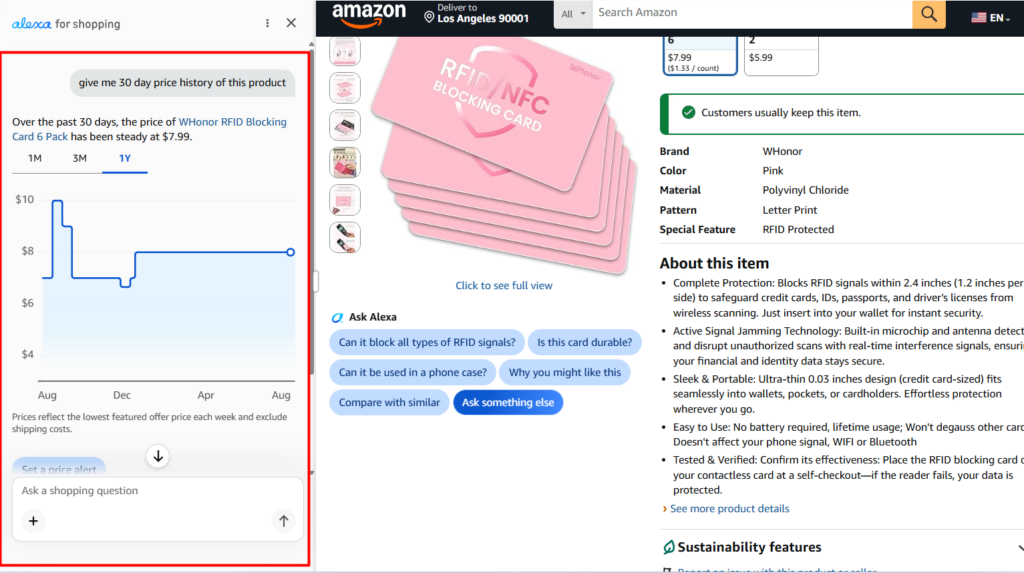Ask Is this card durable
This screenshot has height=573, width=1024.
click(584, 342)
